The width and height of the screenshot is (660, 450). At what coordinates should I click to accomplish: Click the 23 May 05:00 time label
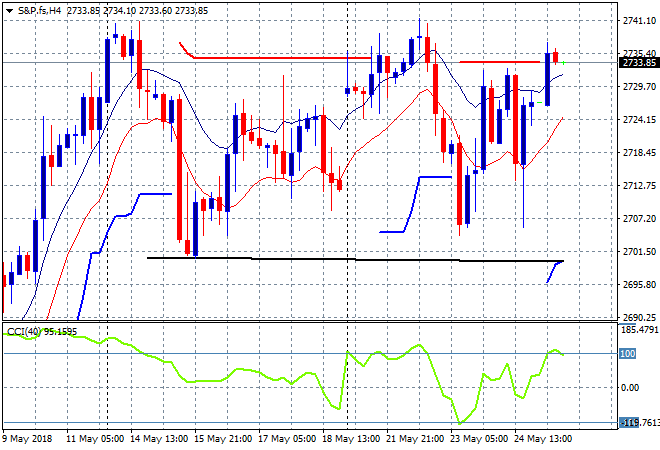(479, 439)
